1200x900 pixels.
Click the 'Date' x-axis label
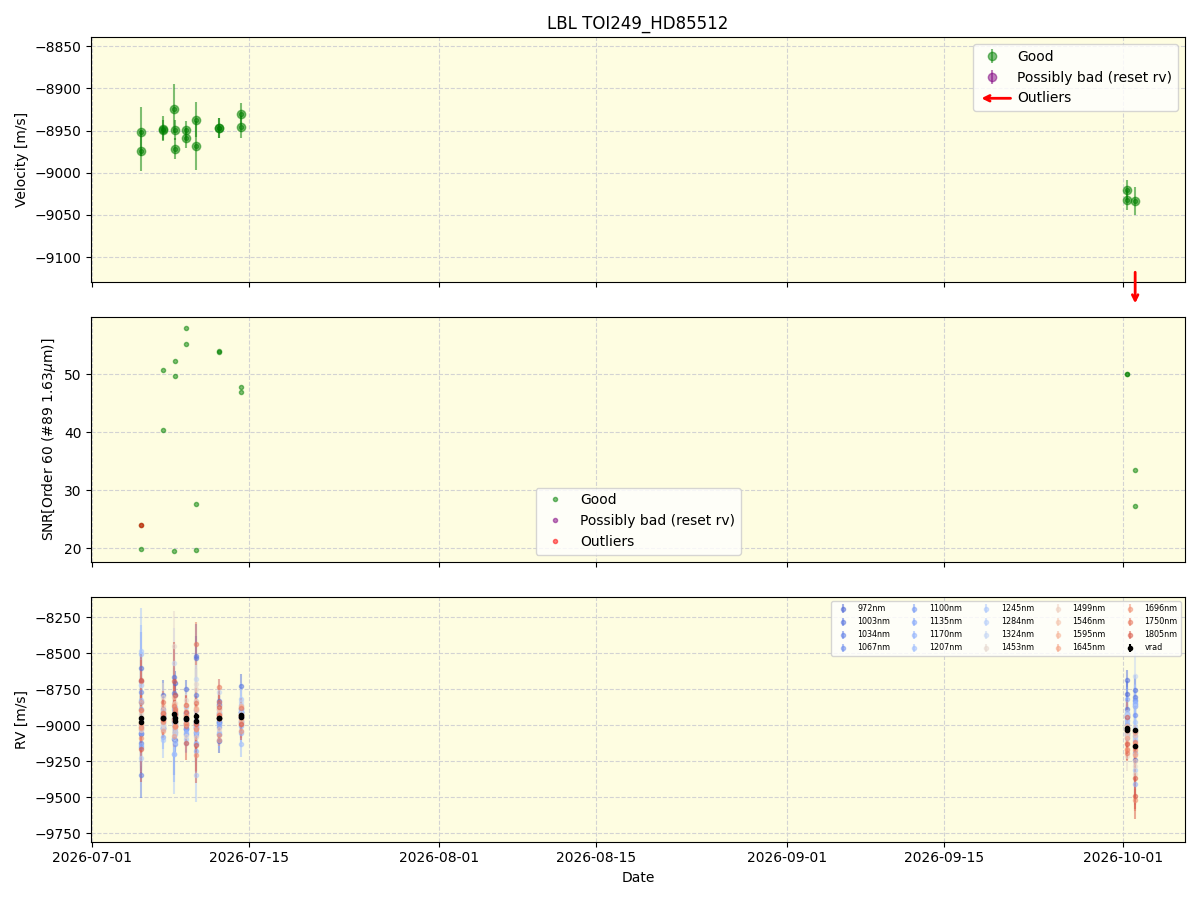[x=638, y=878]
